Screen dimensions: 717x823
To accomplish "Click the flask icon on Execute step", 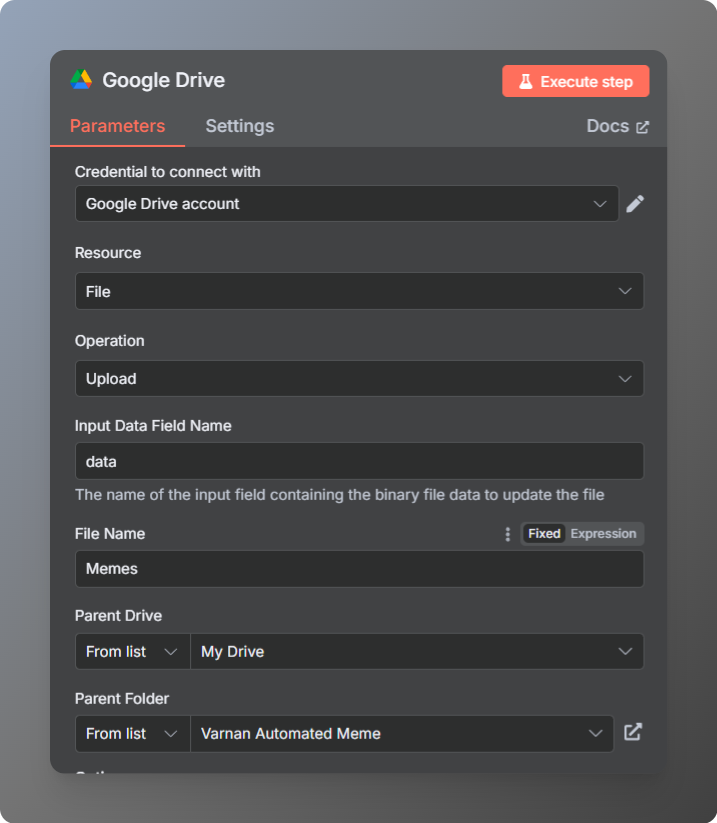I will point(526,81).
